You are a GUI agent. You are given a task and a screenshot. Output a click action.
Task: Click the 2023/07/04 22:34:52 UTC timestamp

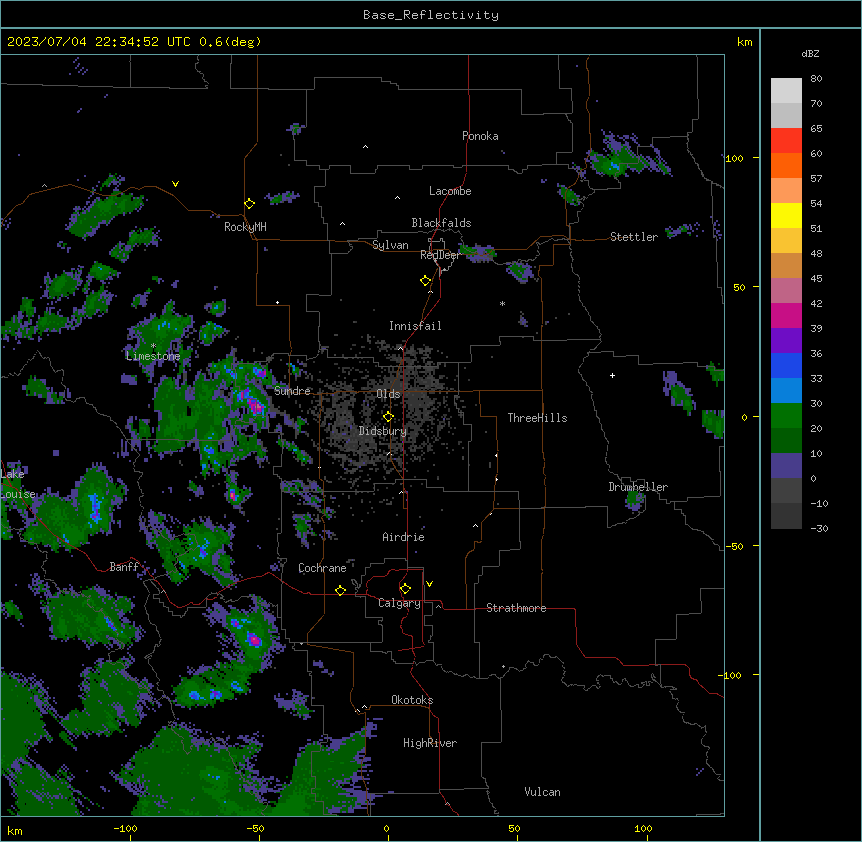[99, 42]
